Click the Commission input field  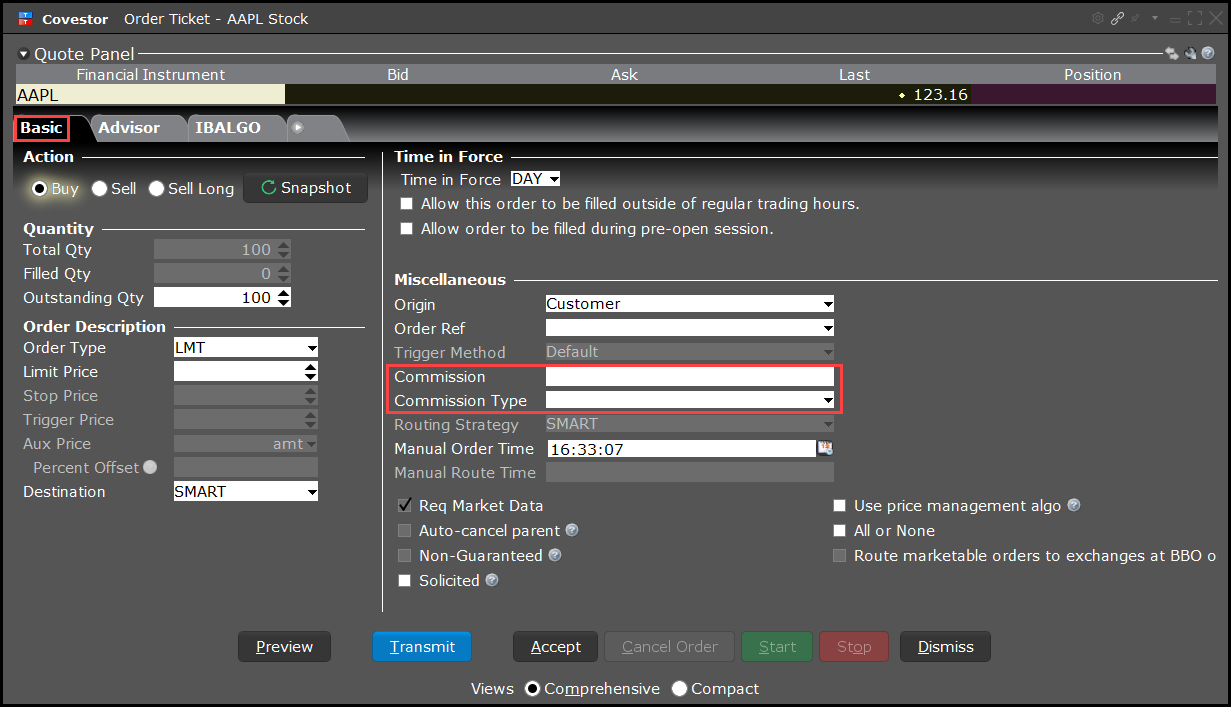click(690, 377)
